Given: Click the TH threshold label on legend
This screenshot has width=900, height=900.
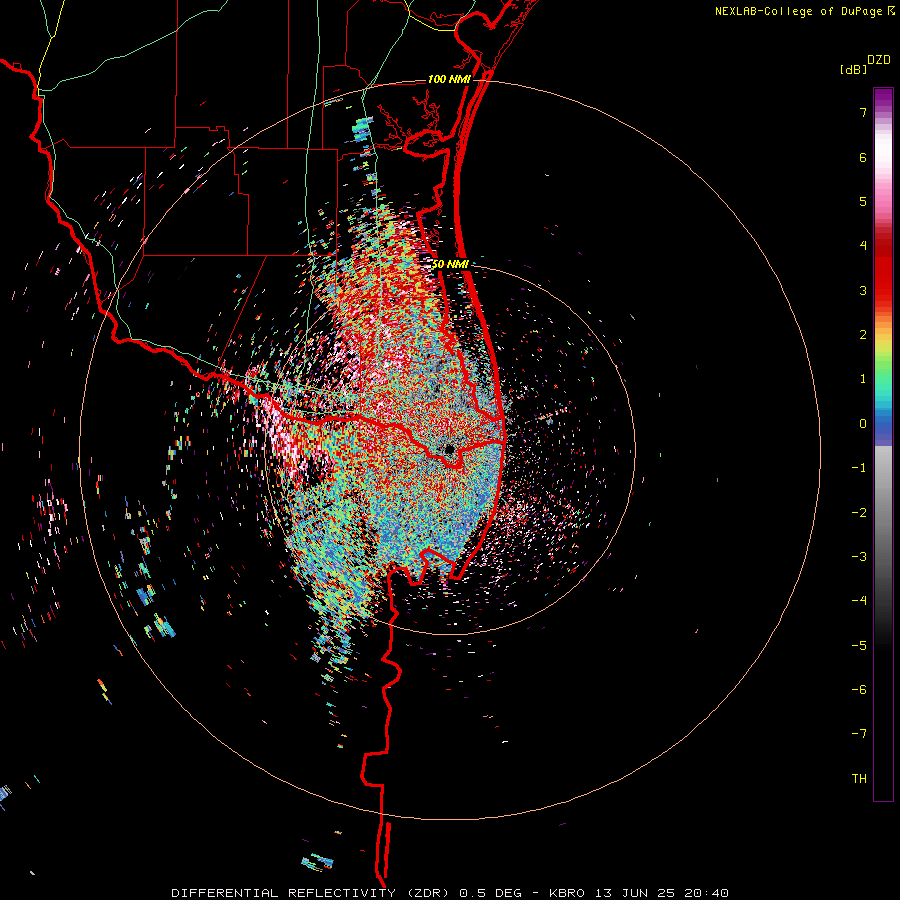Looking at the screenshot, I should click(859, 779).
